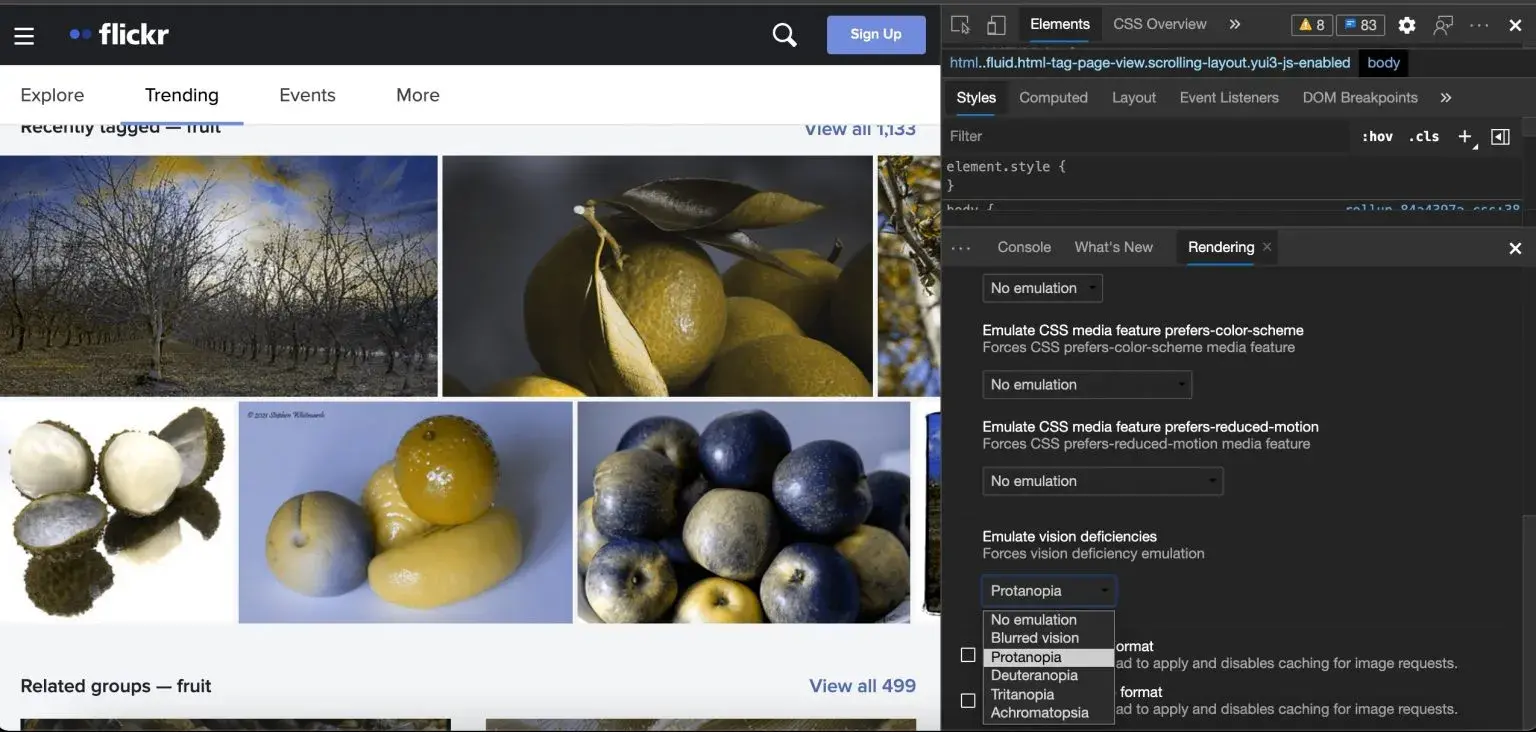Go to Flickr Explore
This screenshot has height=732, width=1536.
52,95
